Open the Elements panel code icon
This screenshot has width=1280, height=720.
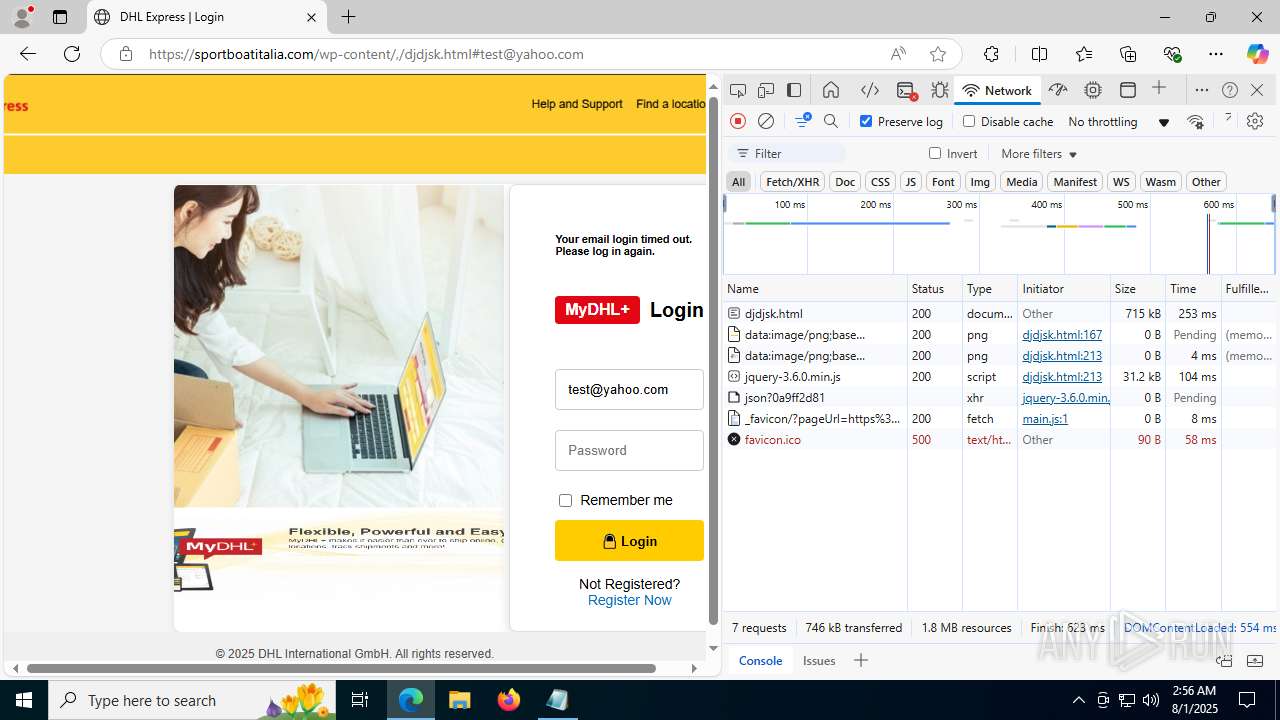pos(870,90)
